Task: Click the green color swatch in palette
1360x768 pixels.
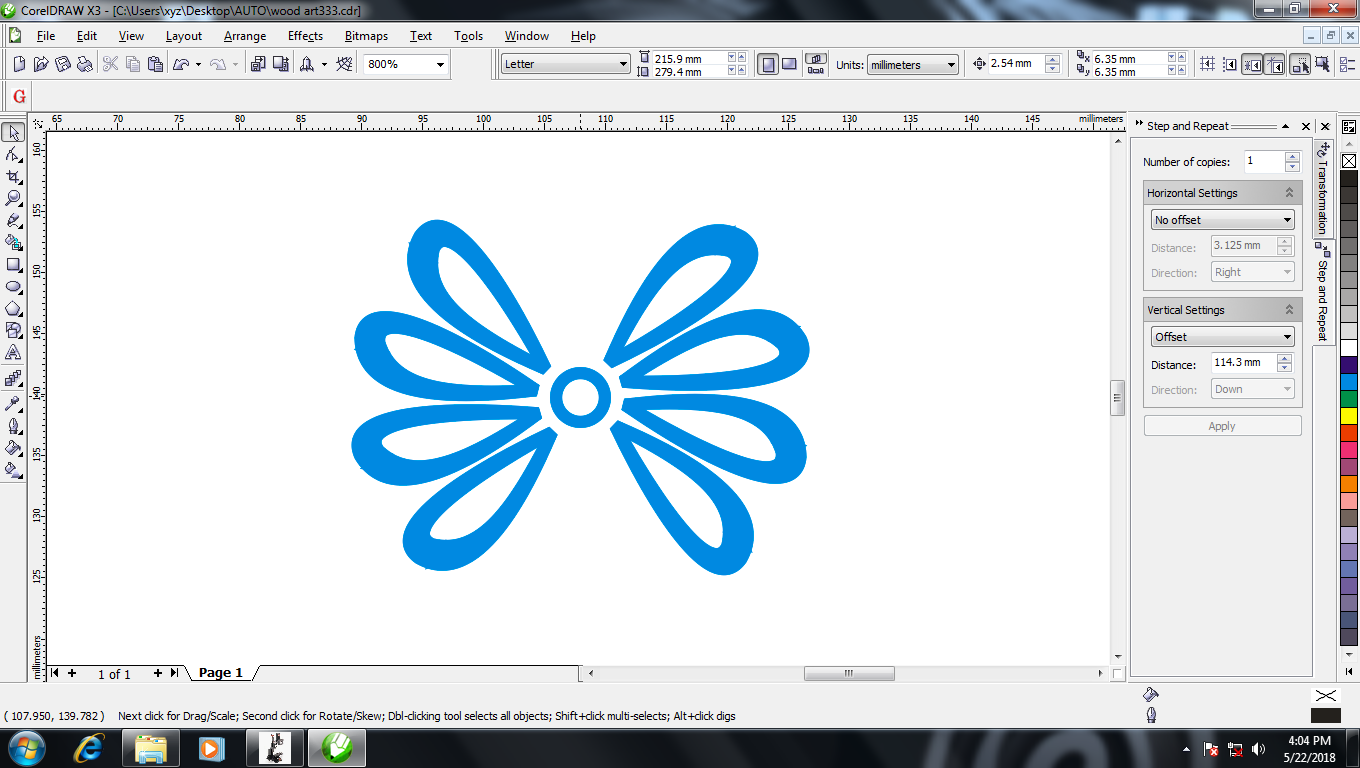Action: tap(1348, 399)
